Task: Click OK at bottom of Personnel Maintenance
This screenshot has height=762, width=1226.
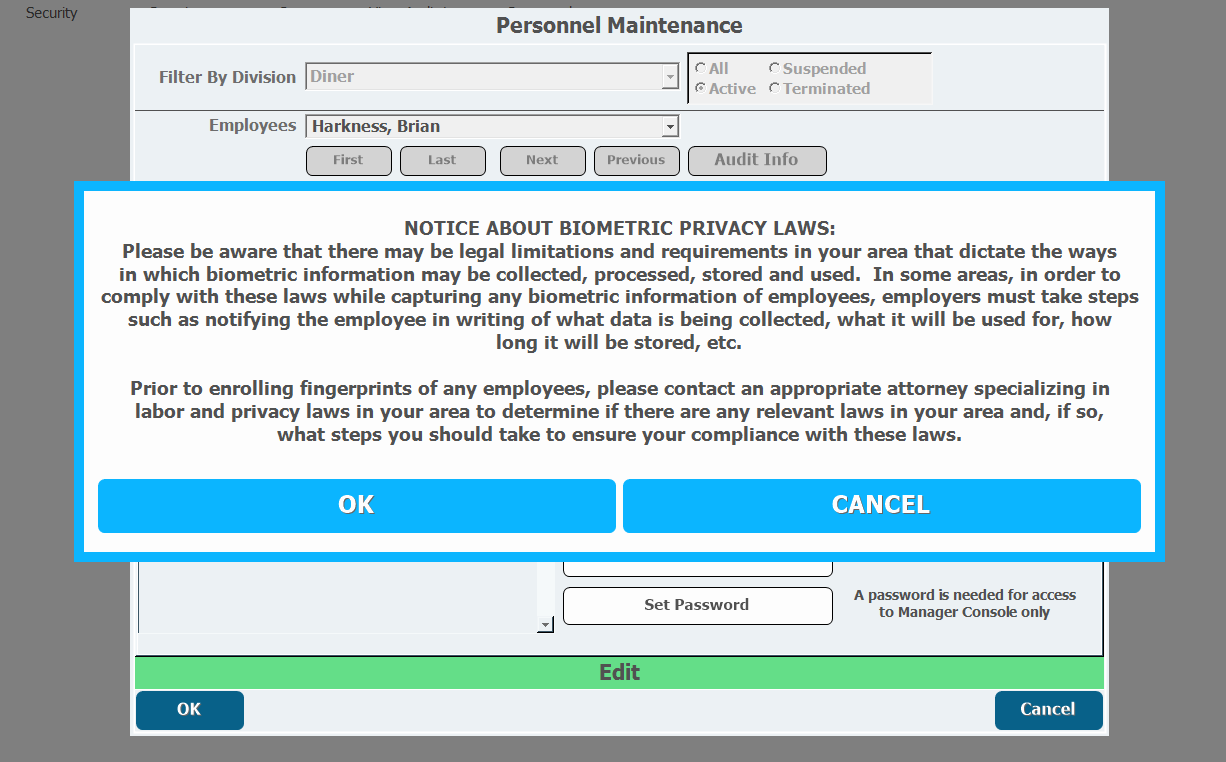Action: 189,710
